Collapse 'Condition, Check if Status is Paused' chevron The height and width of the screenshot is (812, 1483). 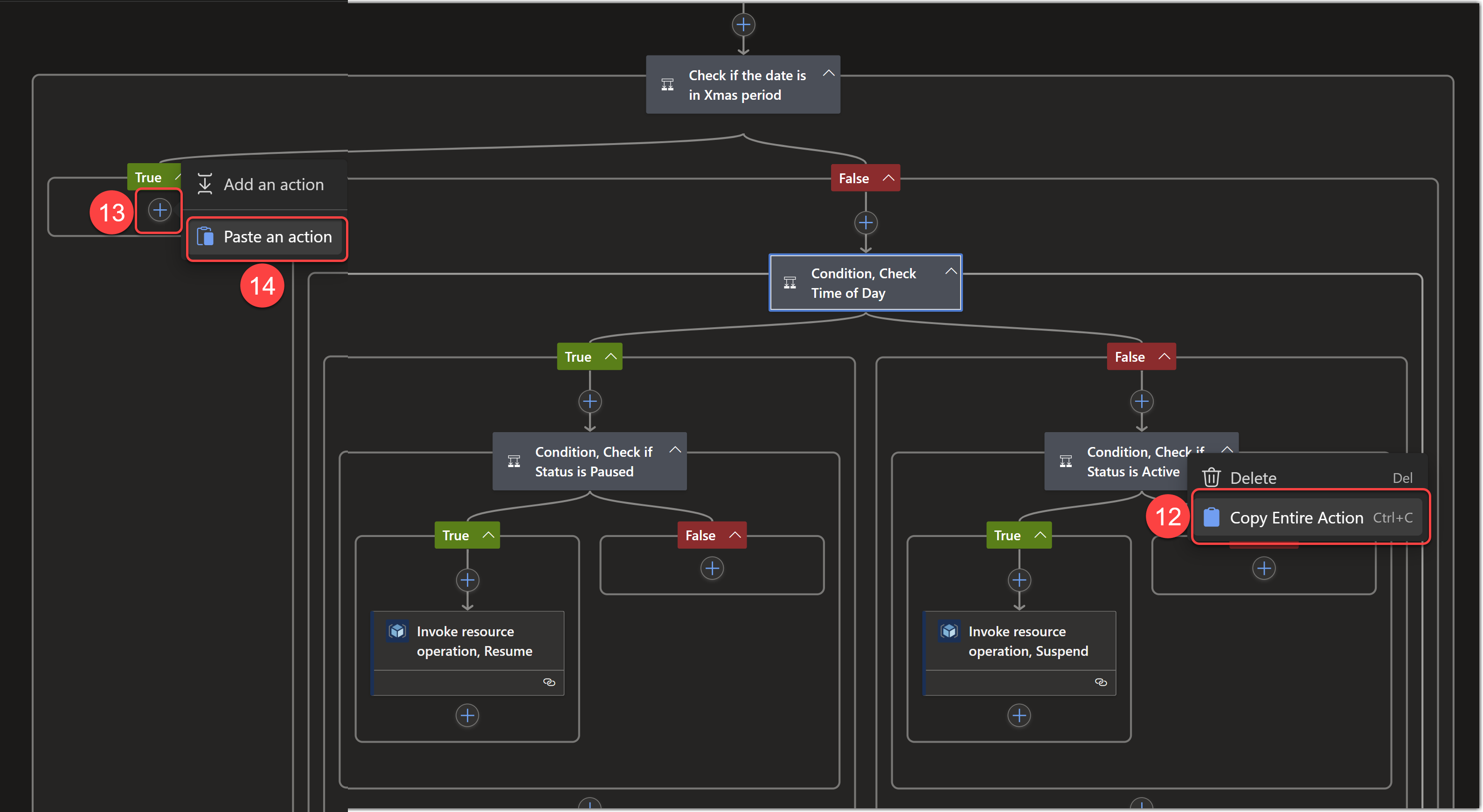pyautogui.click(x=675, y=450)
